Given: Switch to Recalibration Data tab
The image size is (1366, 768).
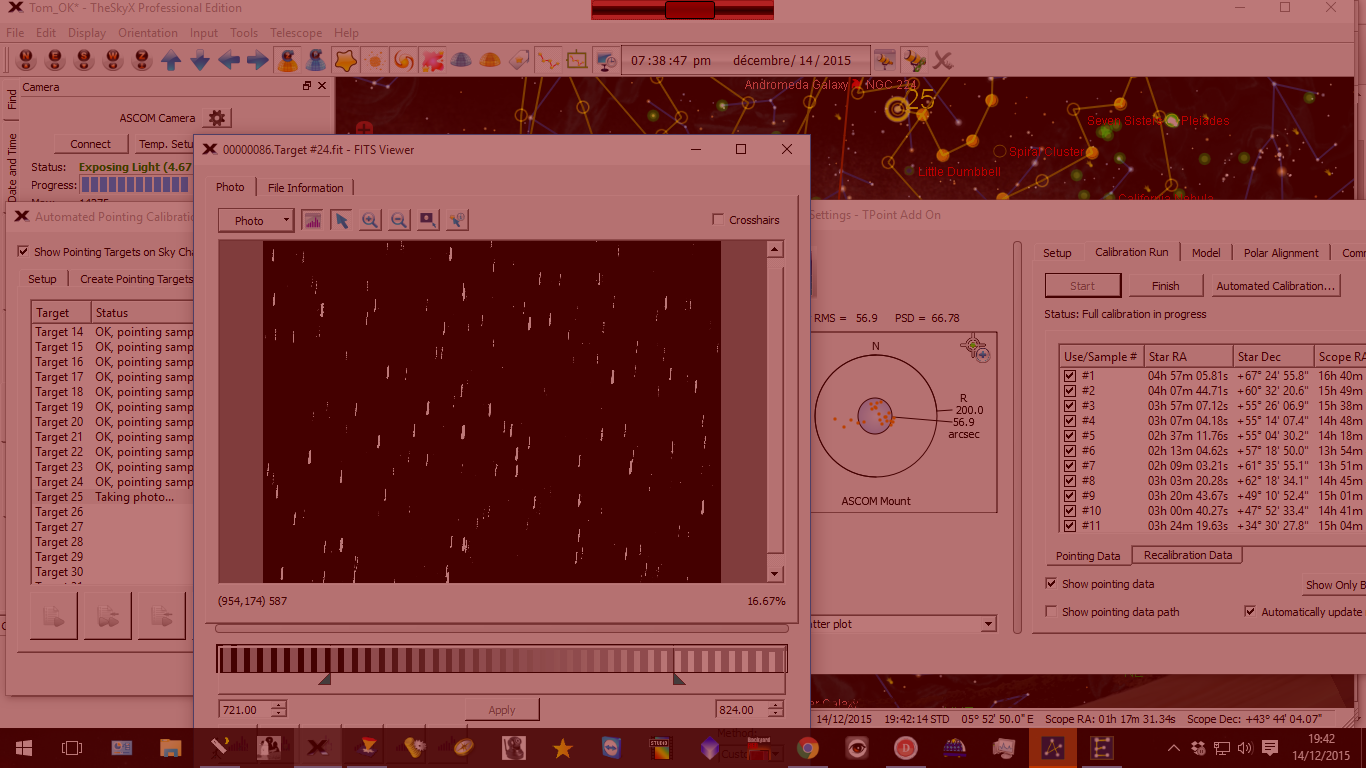Looking at the screenshot, I should coord(1188,555).
